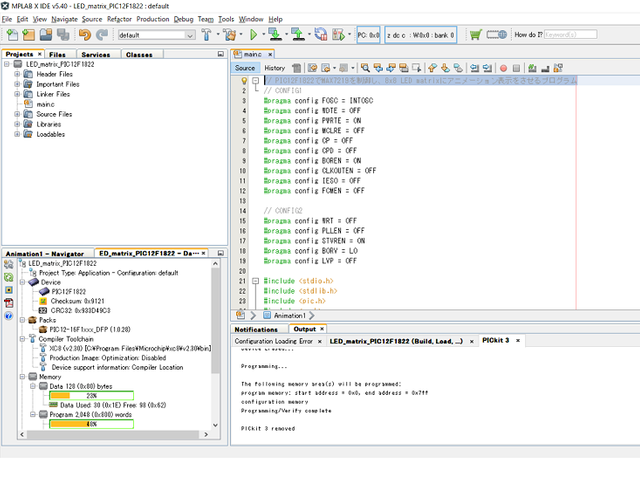Click the Build Project hammer icon
Image resolution: width=640 pixels, height=480 pixels.
tap(207, 35)
